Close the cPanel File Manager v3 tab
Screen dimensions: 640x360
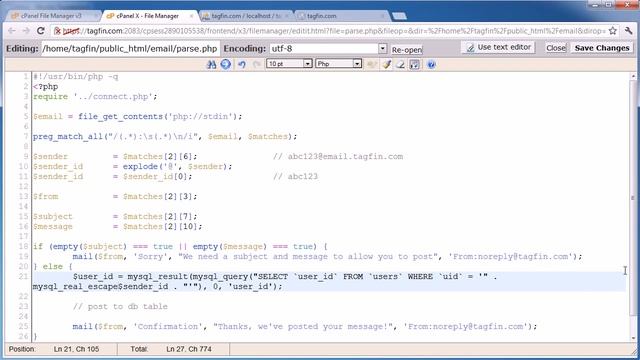[x=96, y=16]
